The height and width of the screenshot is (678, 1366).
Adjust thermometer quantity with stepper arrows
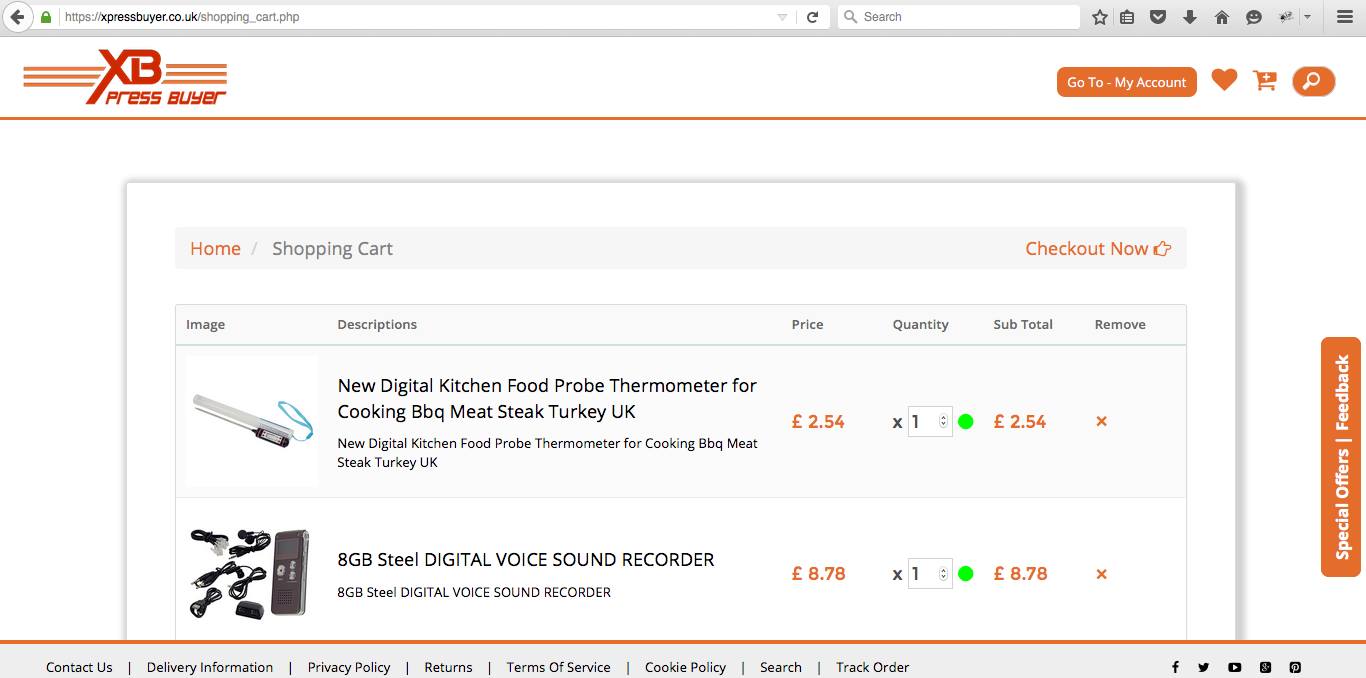click(943, 422)
